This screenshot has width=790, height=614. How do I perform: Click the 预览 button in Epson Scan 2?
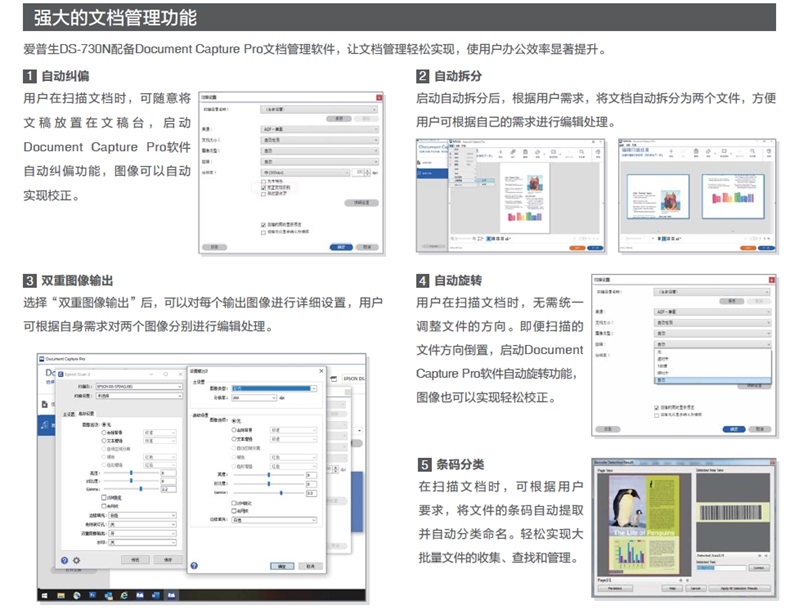point(135,560)
